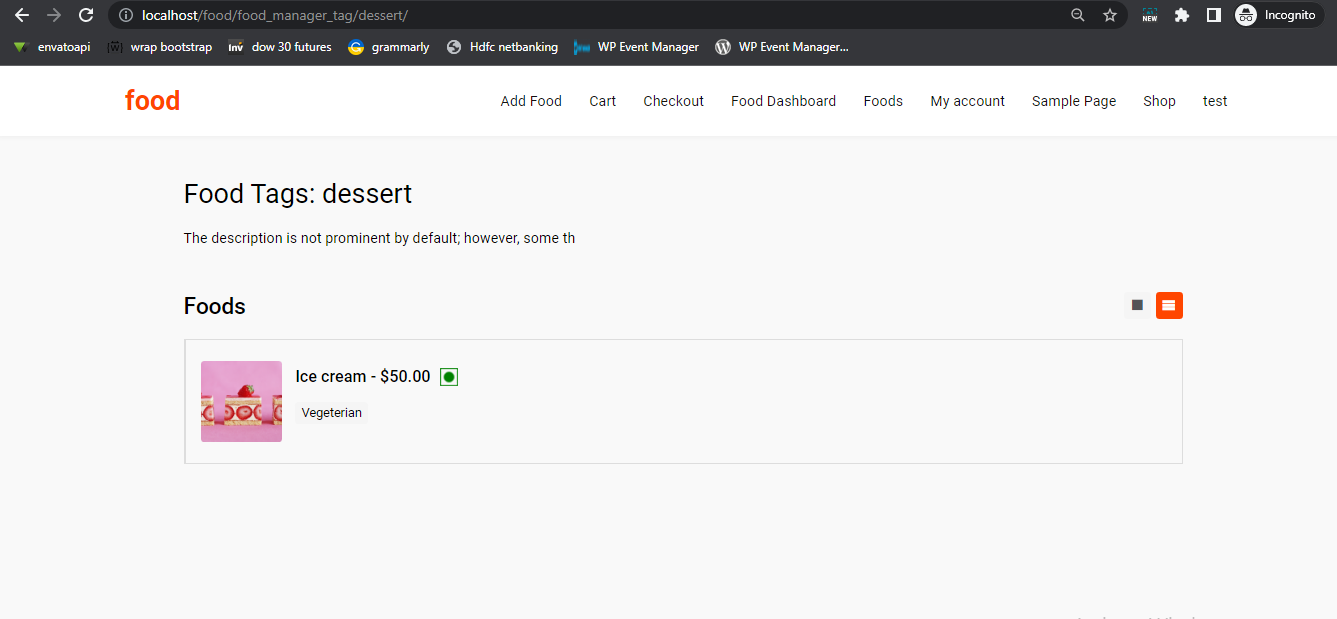Toggle the browser side panel icon
This screenshot has height=619, width=1337.
1213,15
